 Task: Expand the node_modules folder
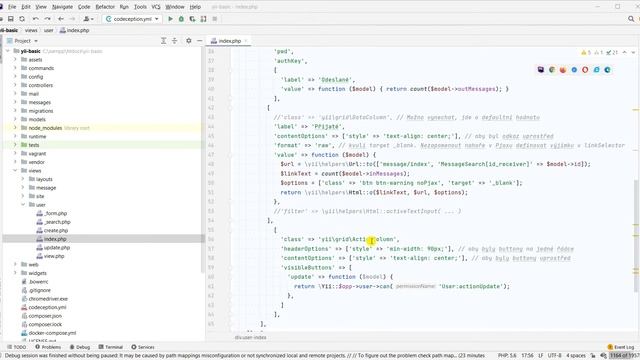click(x=15, y=128)
